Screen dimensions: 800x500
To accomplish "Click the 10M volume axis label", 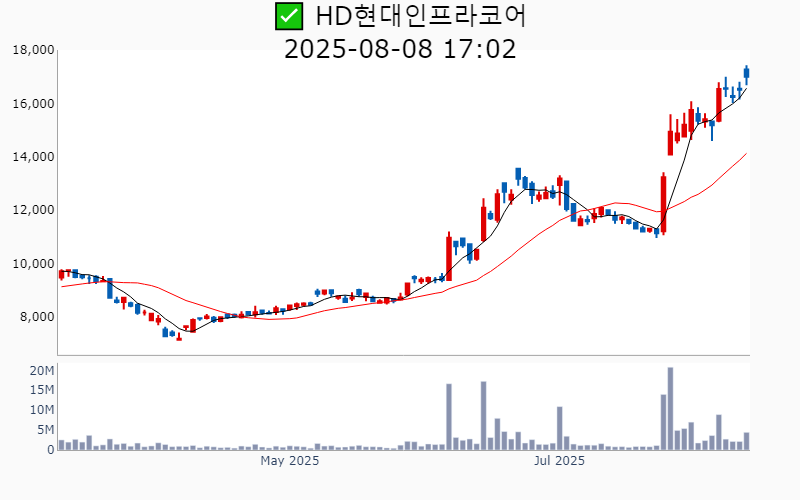I will [x=42, y=410].
